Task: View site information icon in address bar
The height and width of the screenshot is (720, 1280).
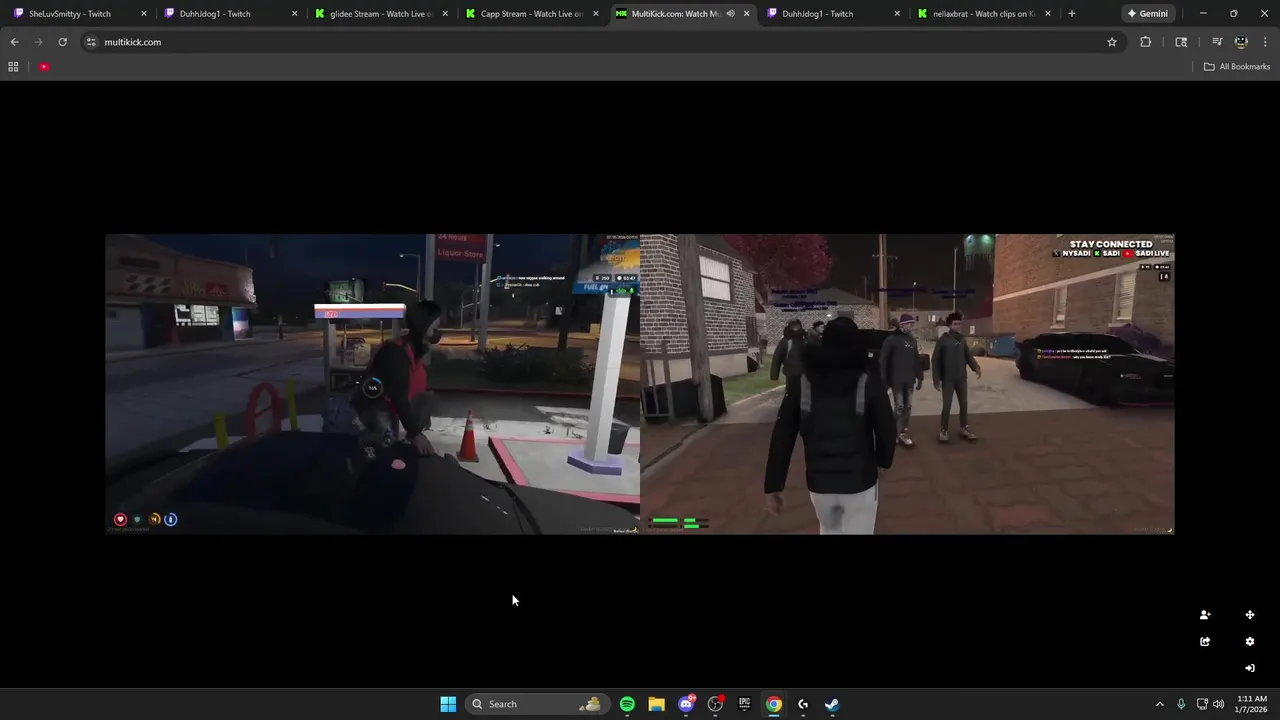Action: click(x=91, y=42)
